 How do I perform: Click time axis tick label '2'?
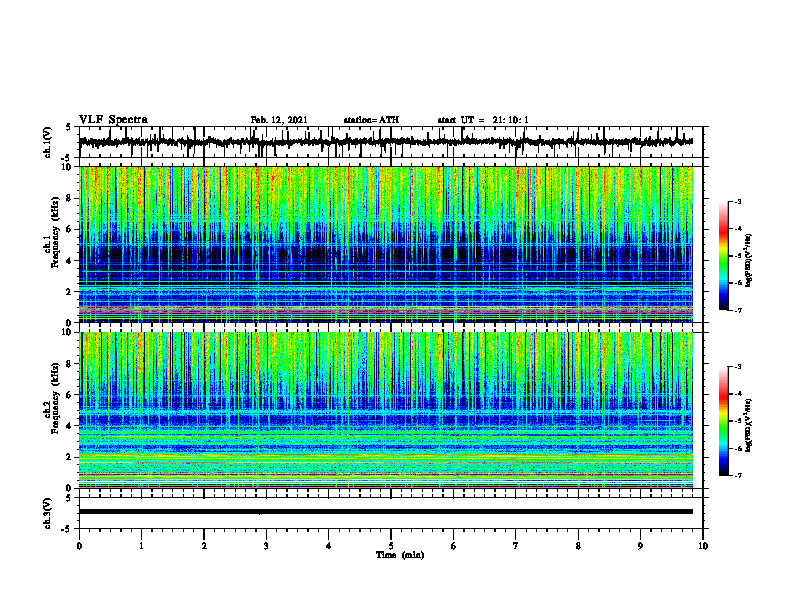(204, 546)
